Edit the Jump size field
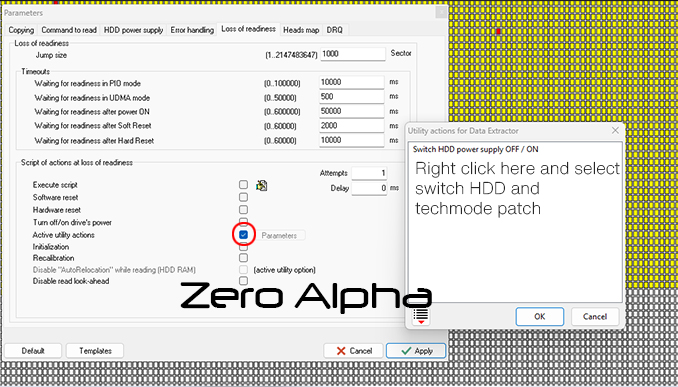This screenshot has height=387, width=678. pyautogui.click(x=352, y=54)
